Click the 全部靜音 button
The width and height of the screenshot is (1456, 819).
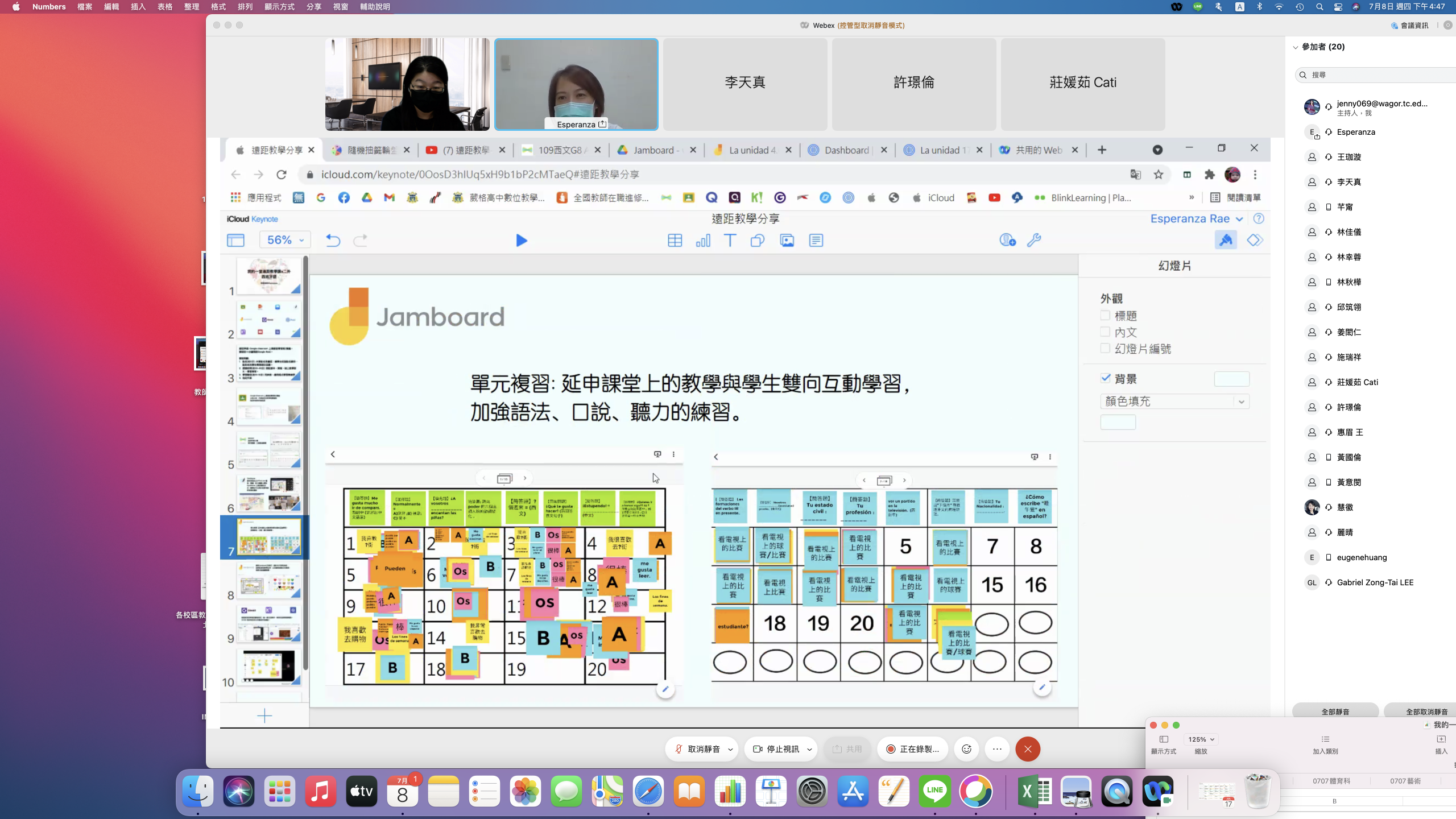(x=1335, y=712)
